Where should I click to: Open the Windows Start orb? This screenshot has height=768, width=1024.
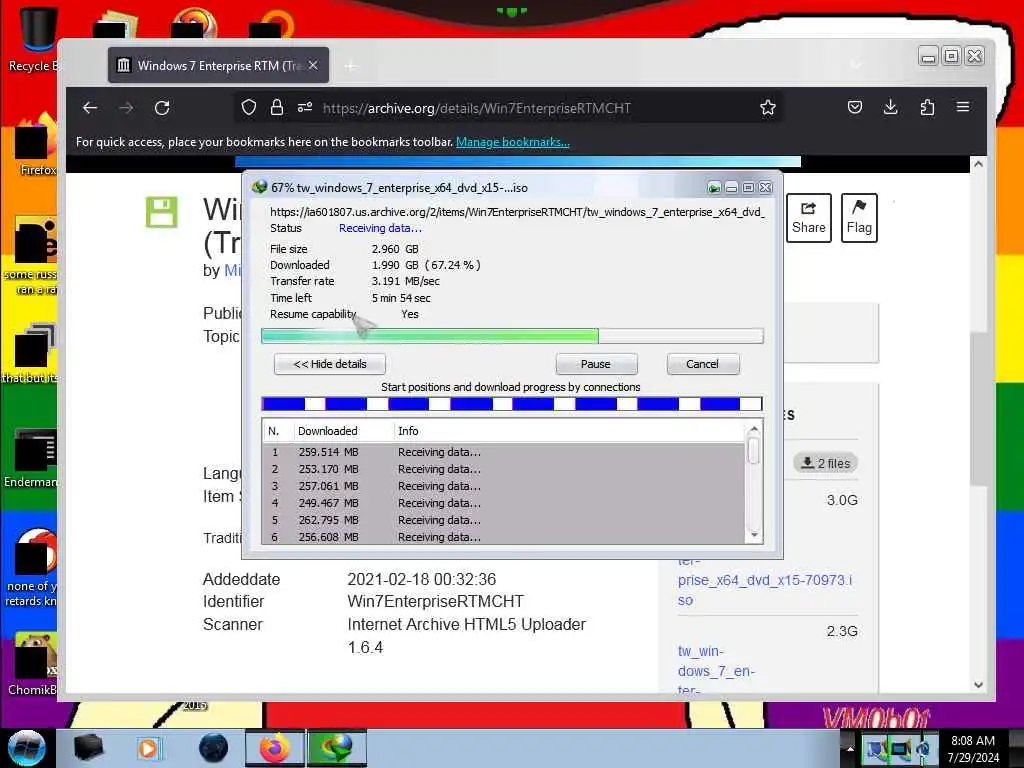coord(26,748)
